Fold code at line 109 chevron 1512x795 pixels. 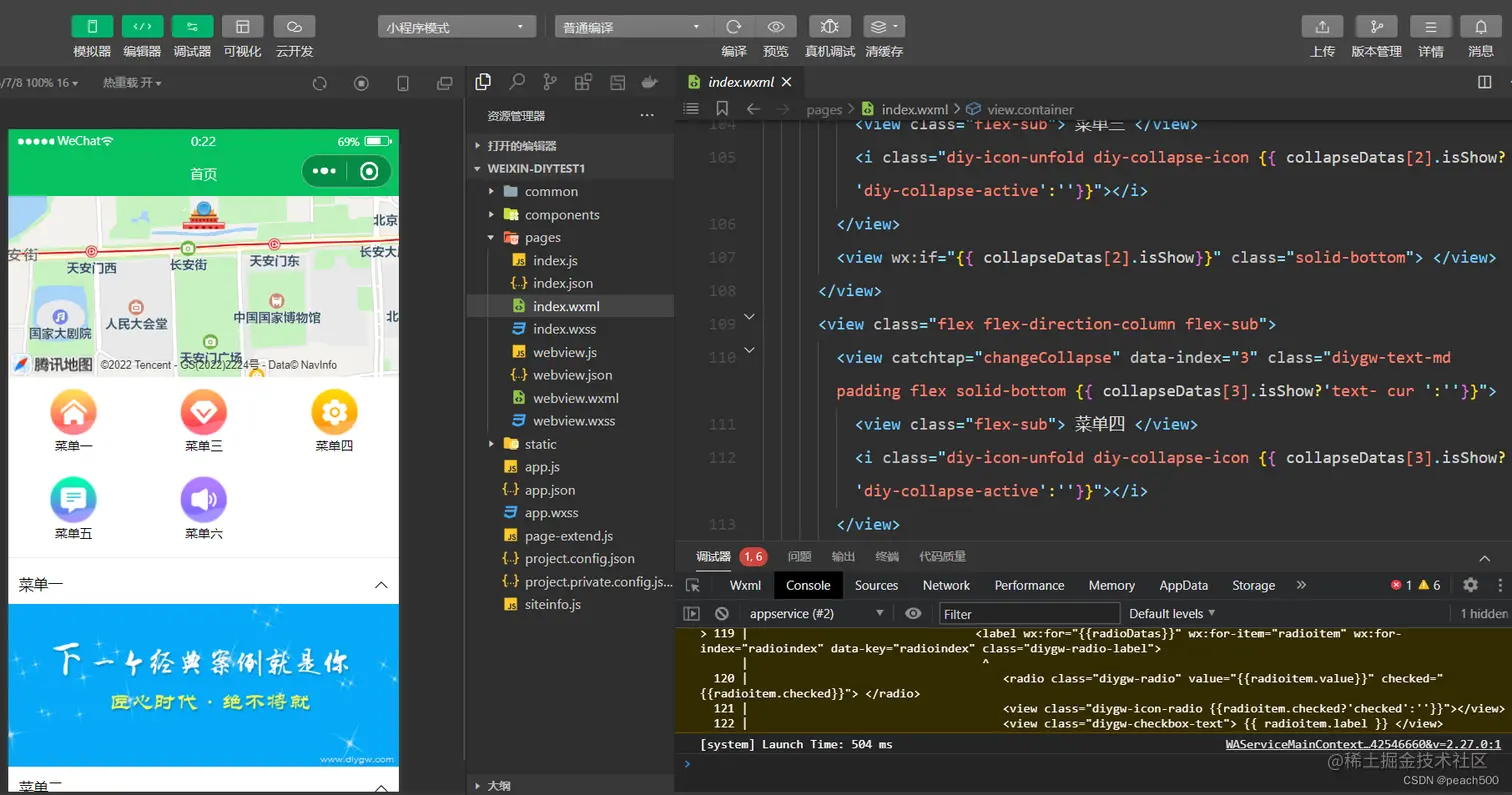[750, 317]
